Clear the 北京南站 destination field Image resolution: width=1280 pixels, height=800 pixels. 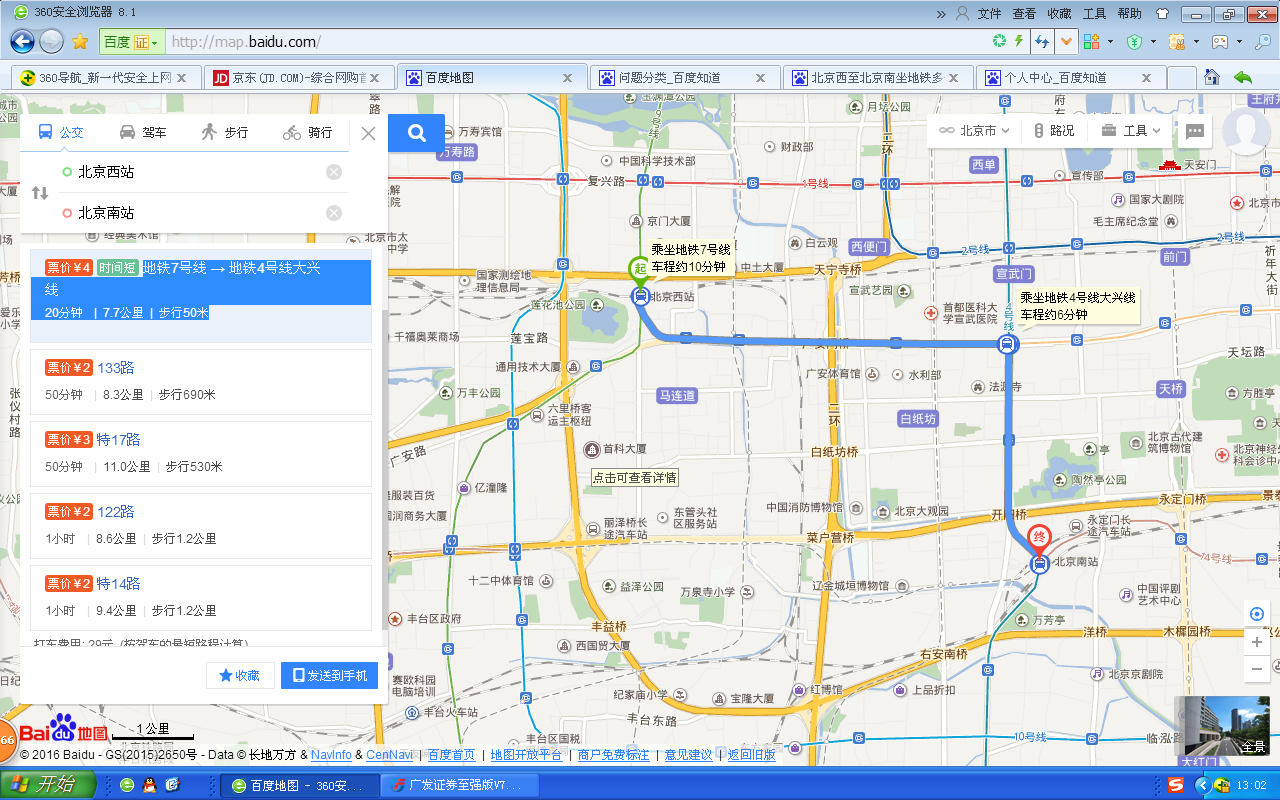334,213
